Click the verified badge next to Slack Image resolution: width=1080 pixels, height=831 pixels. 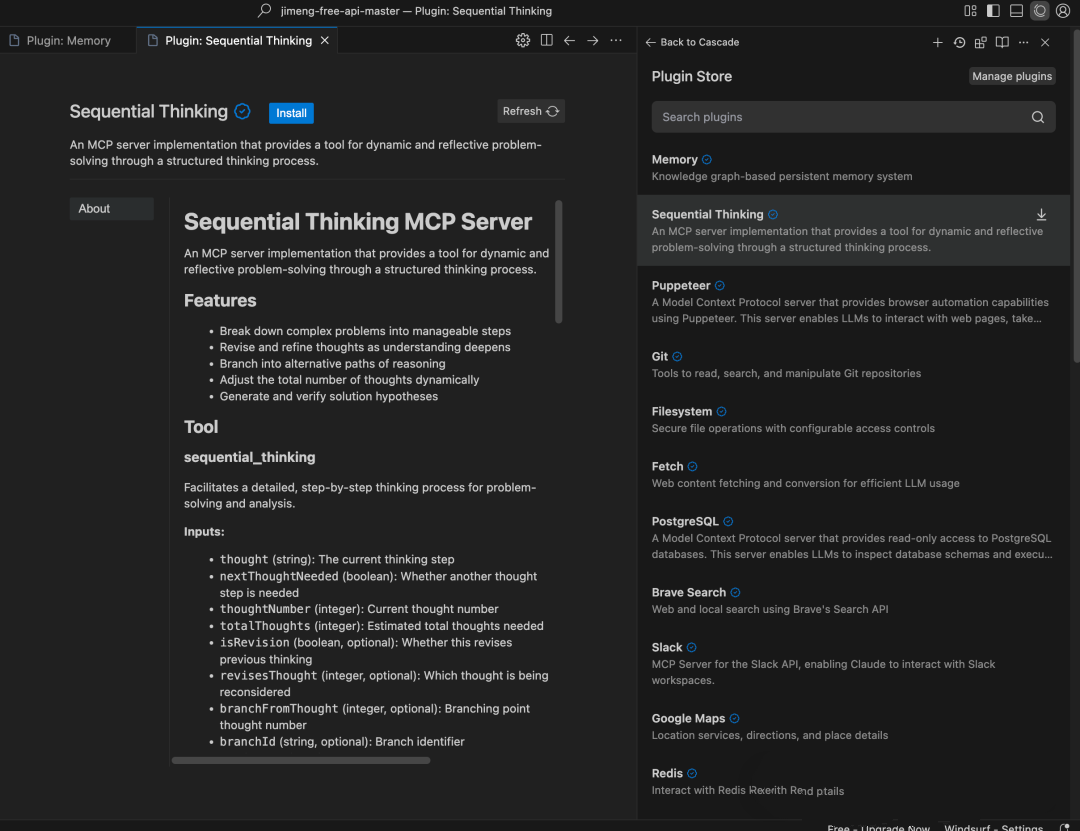692,648
